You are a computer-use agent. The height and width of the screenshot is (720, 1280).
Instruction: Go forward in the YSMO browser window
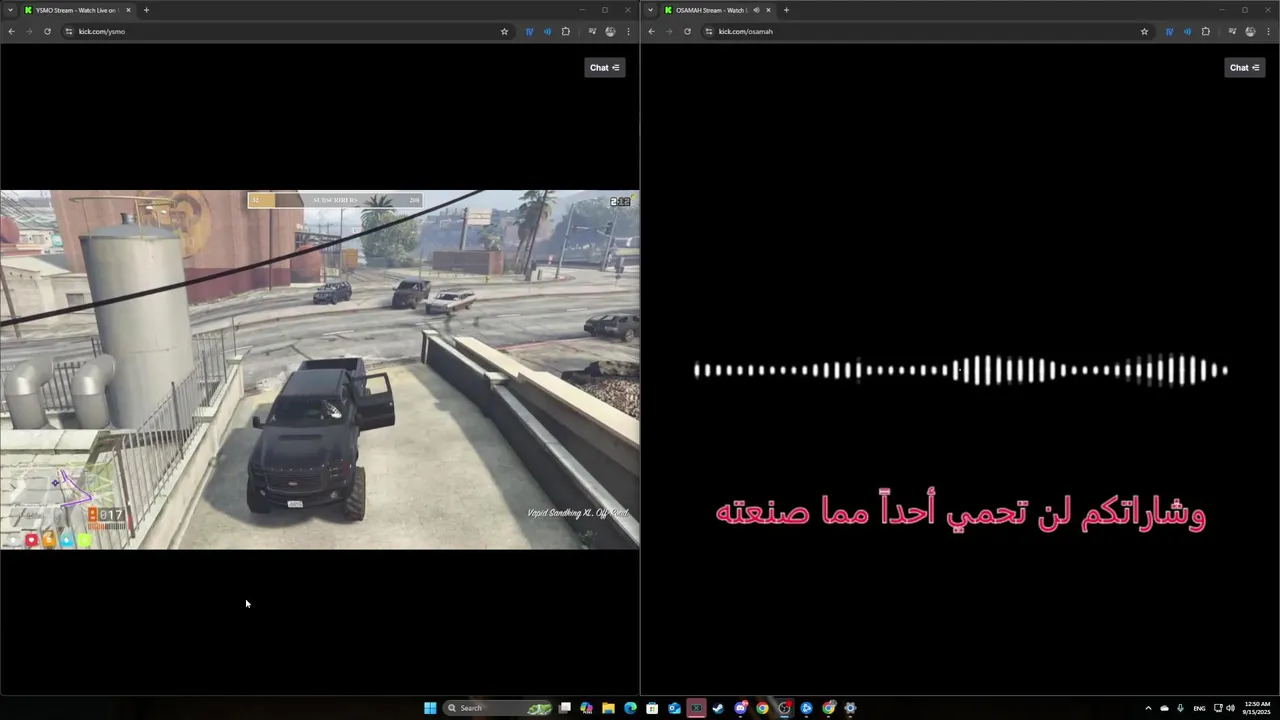point(29,31)
